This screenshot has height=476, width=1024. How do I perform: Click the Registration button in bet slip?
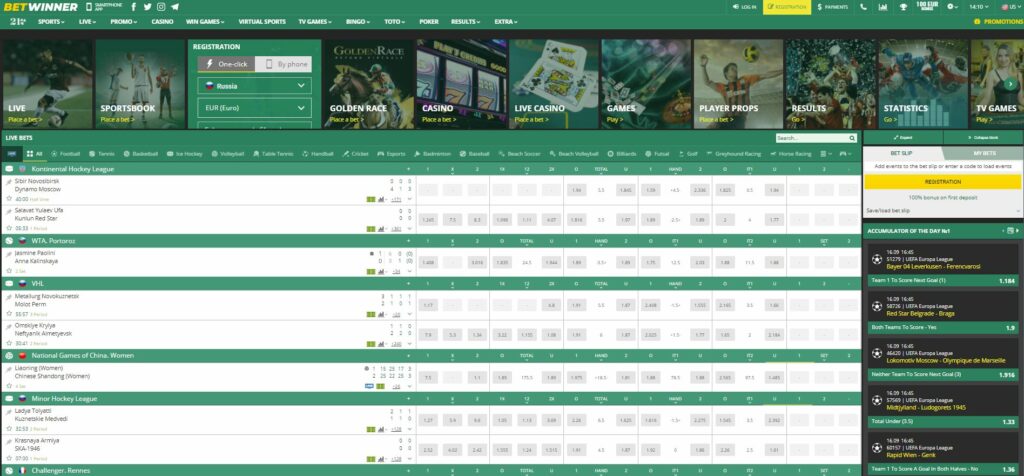point(942,182)
